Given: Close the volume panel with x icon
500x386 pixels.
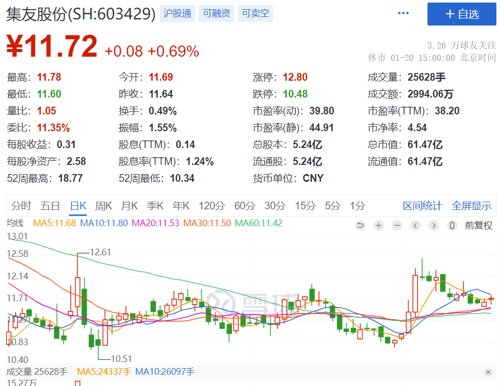Looking at the screenshot, I should click(488, 372).
